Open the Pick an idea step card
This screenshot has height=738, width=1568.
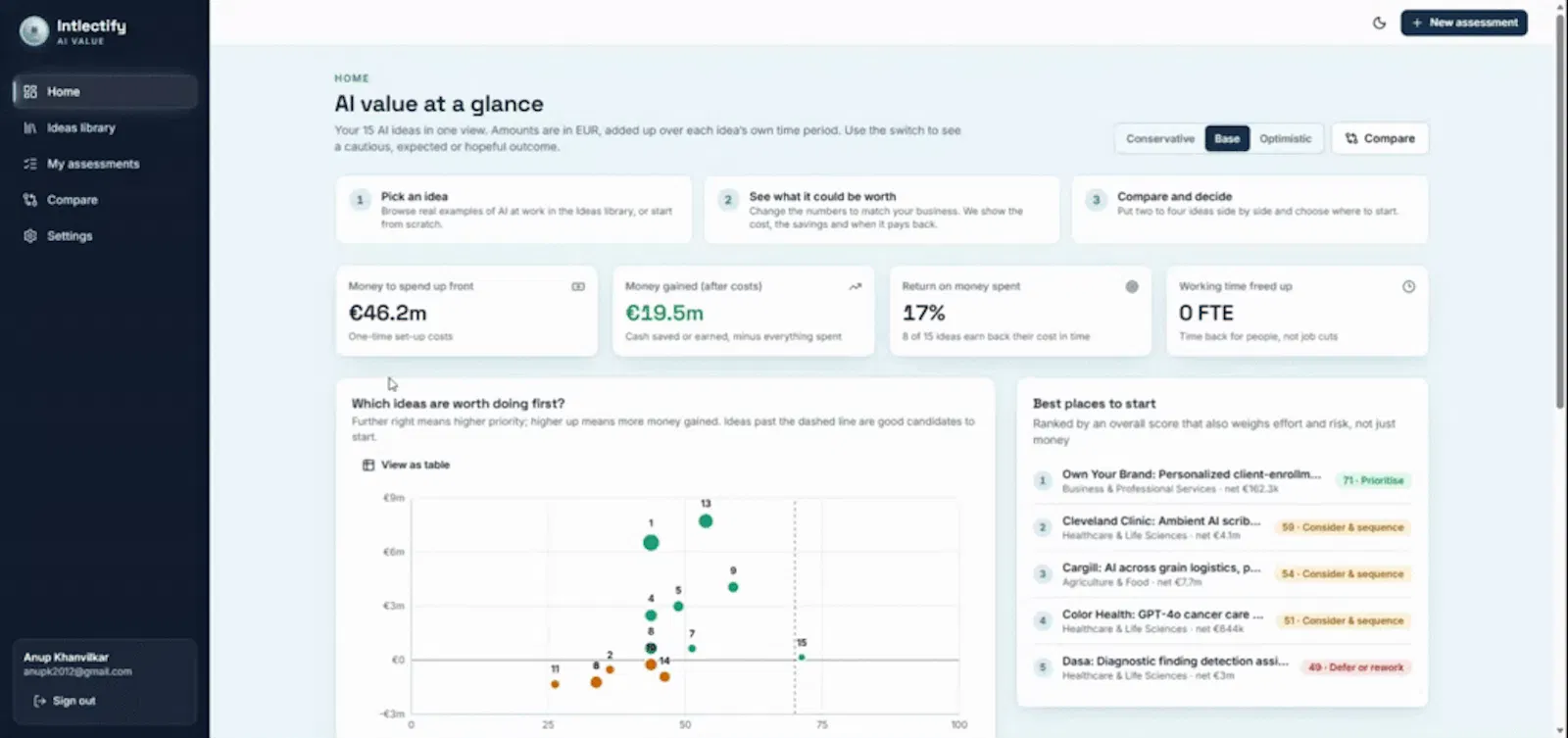(514, 210)
